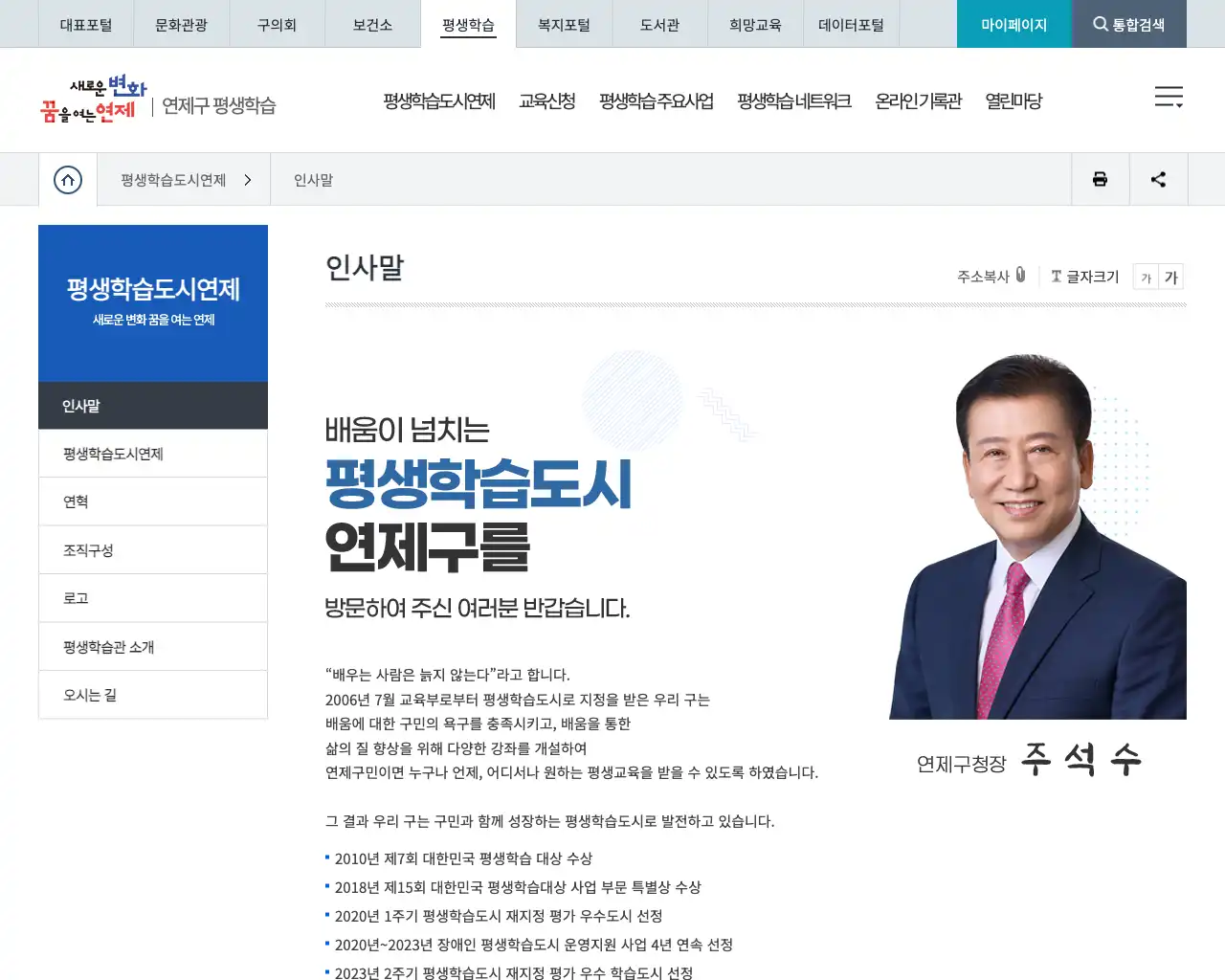Open 평생학습도시연제 main menu

tap(439, 100)
